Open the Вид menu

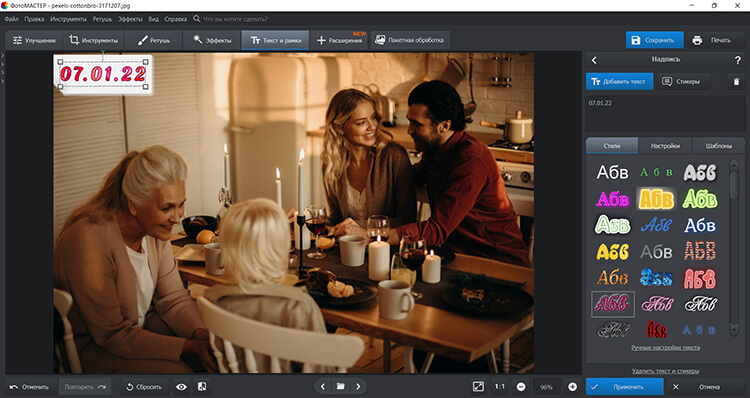(x=154, y=19)
